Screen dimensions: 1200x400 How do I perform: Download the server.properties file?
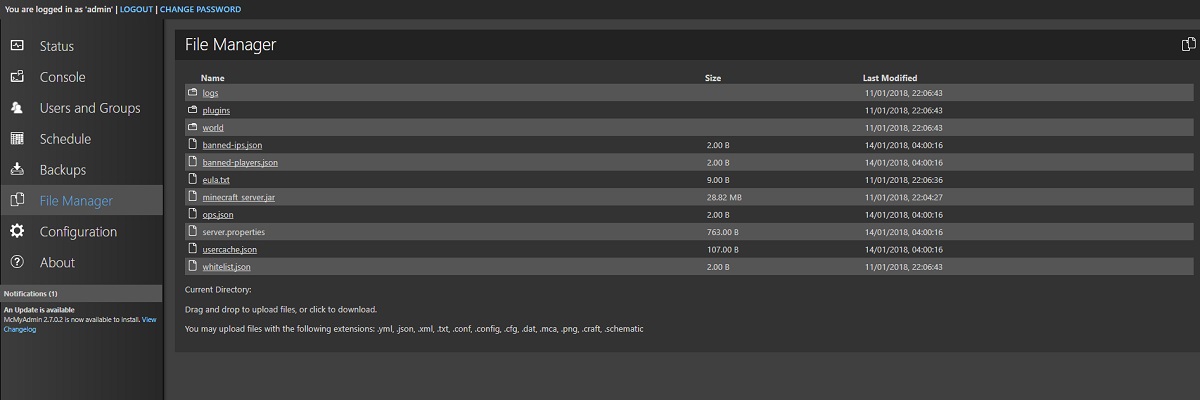click(x=233, y=232)
